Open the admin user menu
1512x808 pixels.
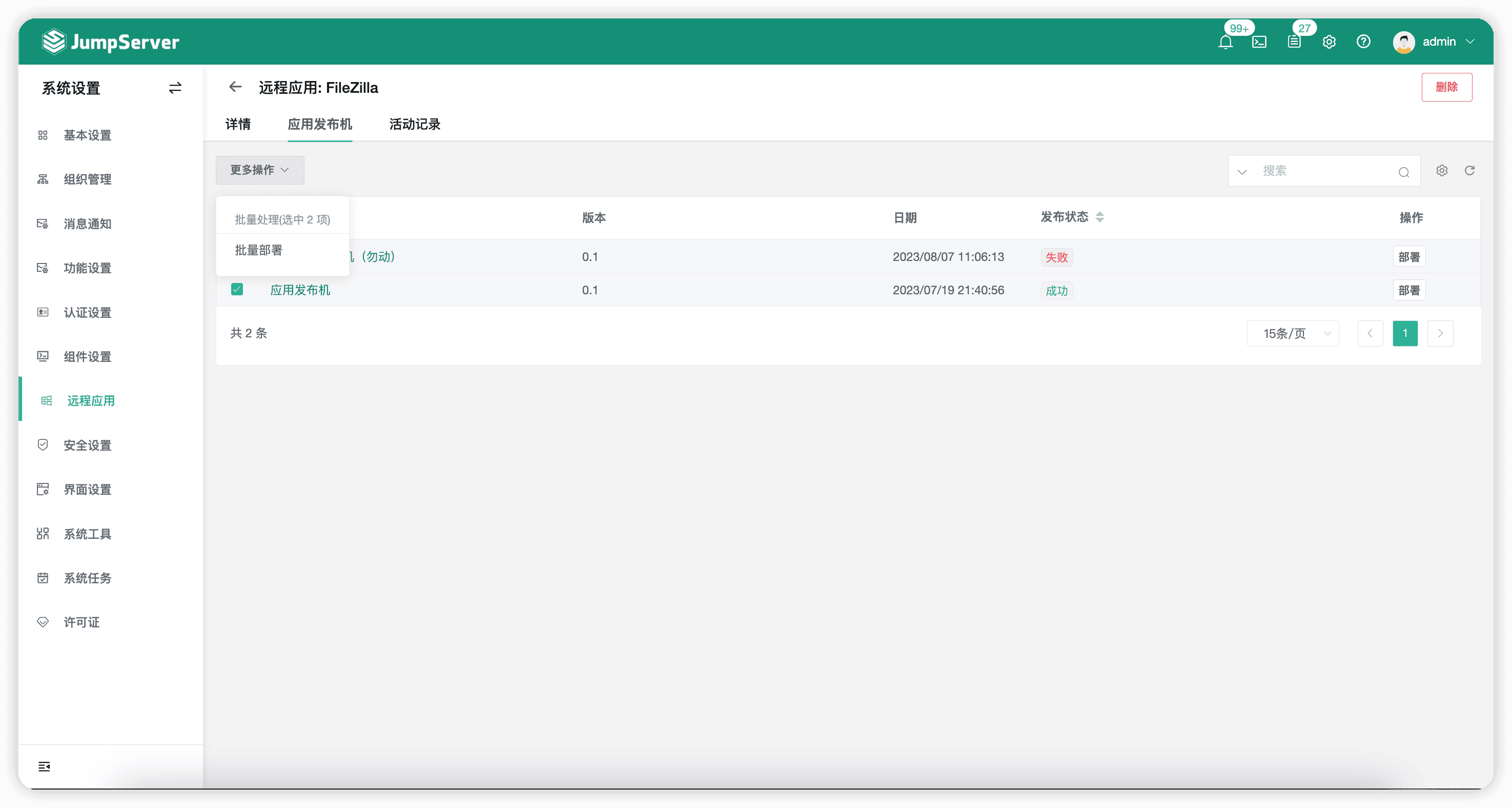coord(1435,42)
